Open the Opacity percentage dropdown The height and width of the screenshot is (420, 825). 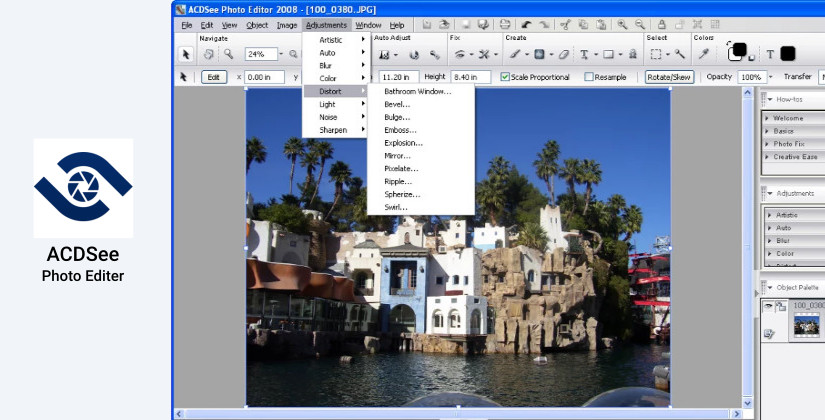click(770, 77)
